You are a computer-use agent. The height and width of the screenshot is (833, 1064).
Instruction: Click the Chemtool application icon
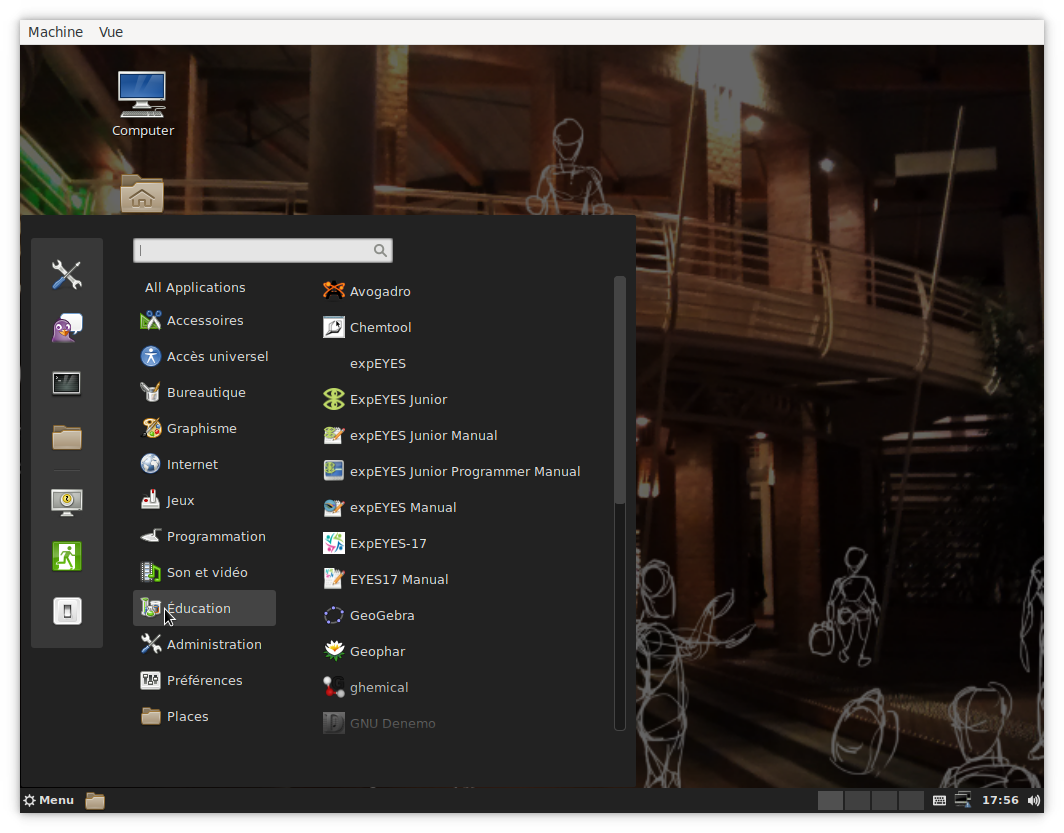pos(333,327)
